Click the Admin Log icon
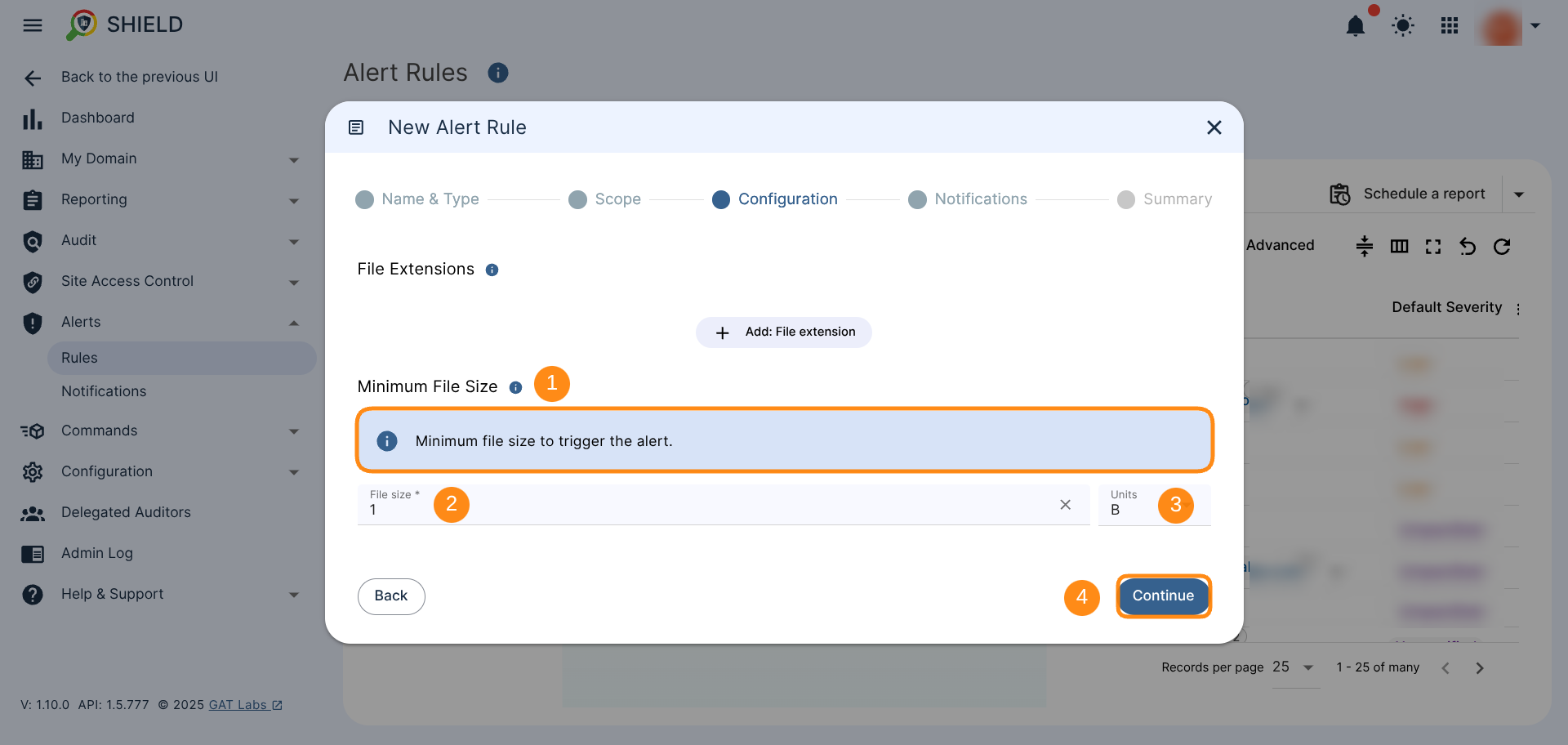This screenshot has height=745, width=1568. tap(33, 554)
